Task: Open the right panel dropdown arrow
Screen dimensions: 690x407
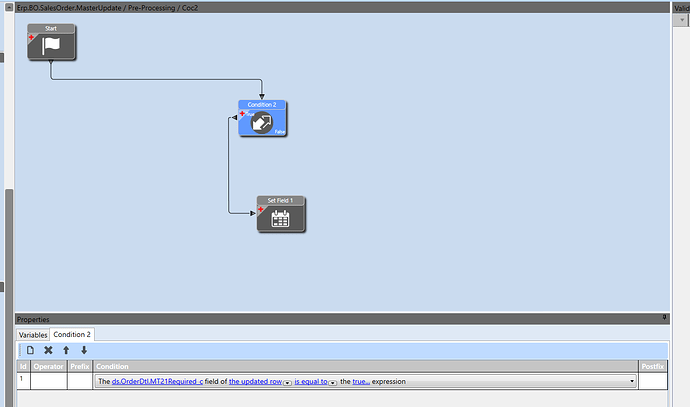Action: click(682, 20)
